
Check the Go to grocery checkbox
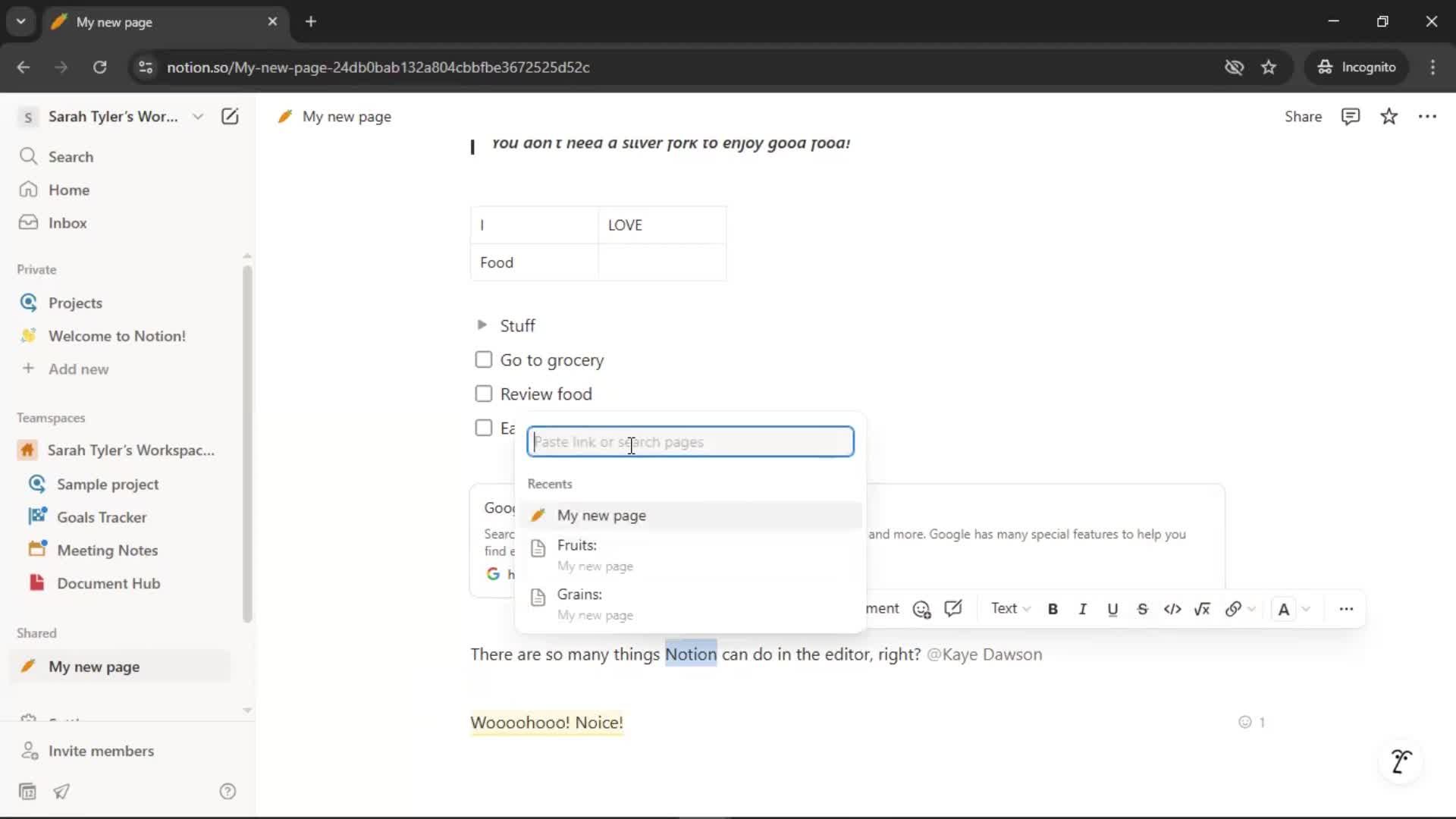483,359
